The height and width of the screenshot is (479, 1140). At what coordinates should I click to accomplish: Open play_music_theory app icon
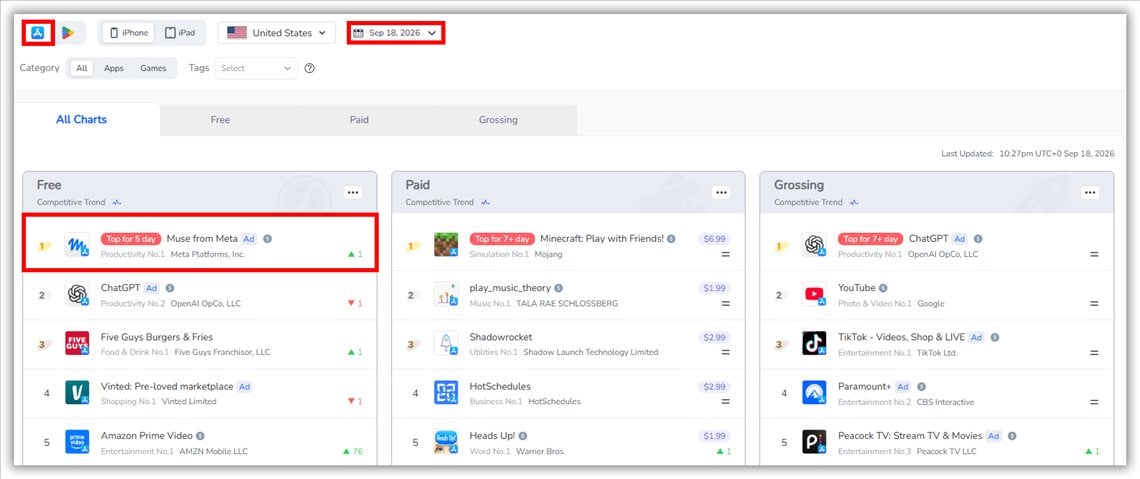pyautogui.click(x=446, y=294)
